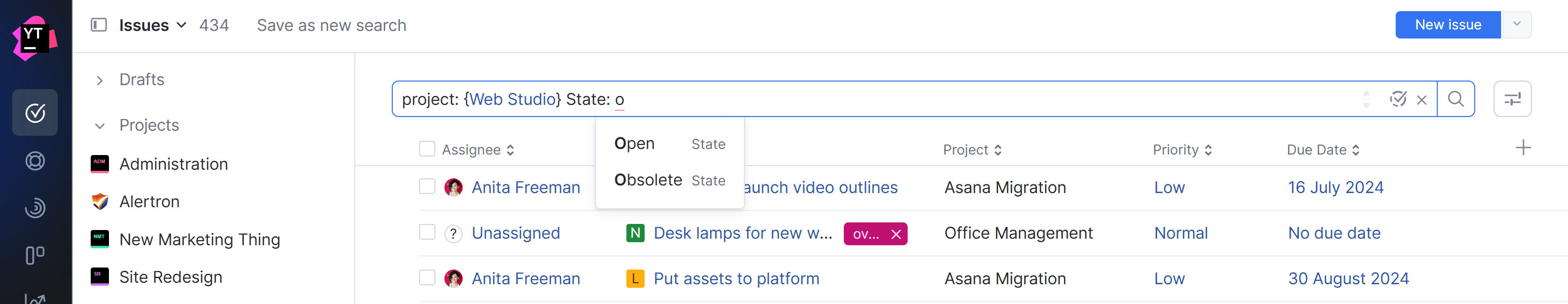The image size is (1568, 304).
Task: Click the New issue button
Action: click(x=1447, y=25)
